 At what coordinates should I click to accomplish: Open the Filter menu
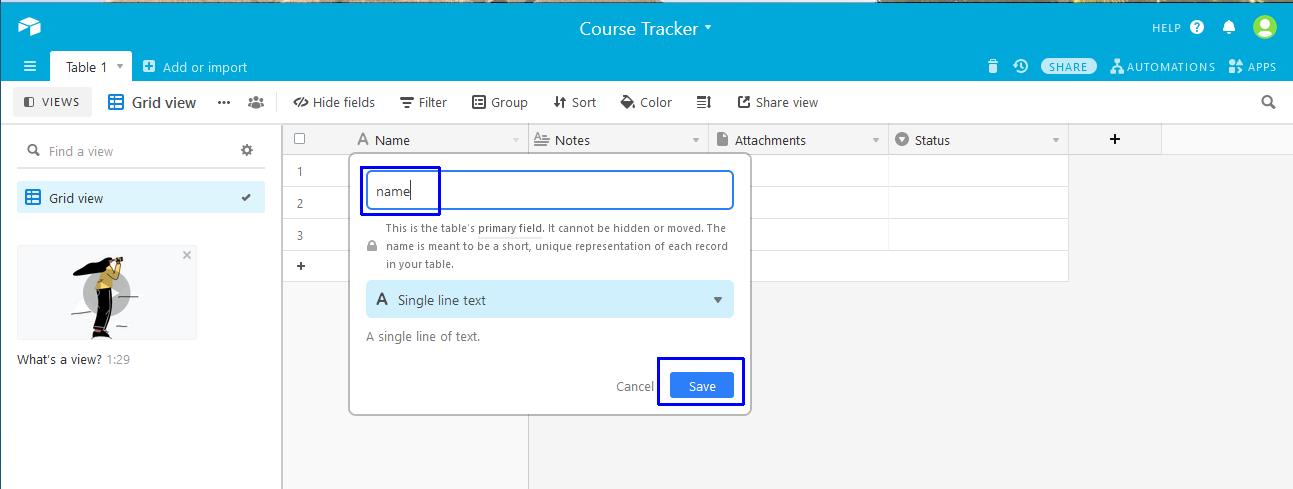[423, 102]
